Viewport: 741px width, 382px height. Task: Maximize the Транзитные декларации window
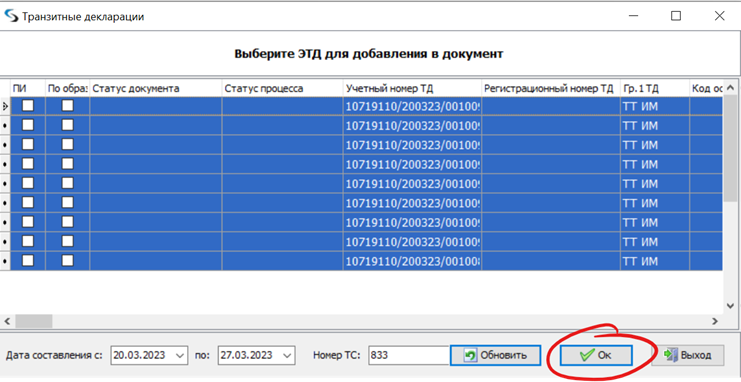click(676, 16)
